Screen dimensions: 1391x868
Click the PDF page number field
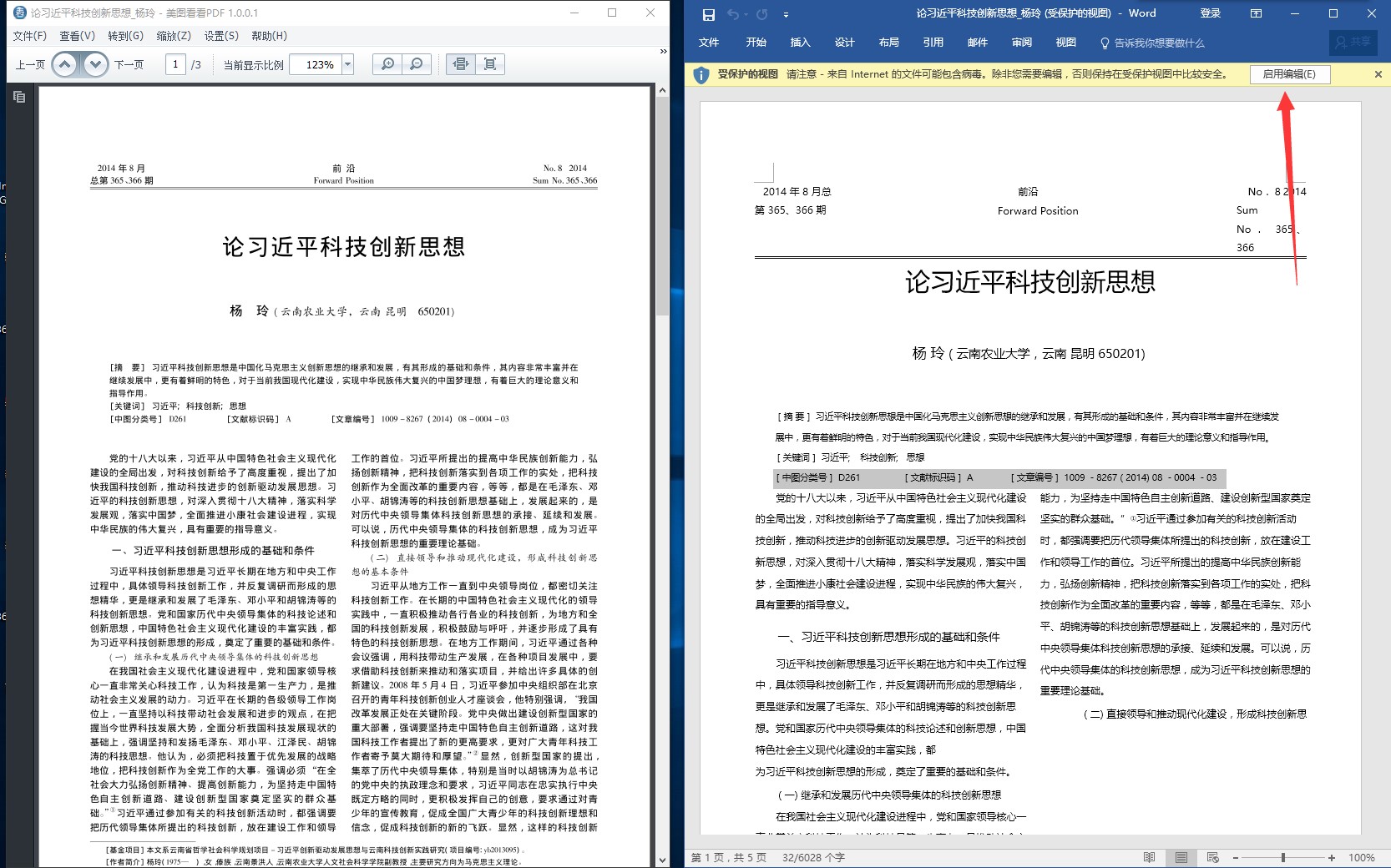click(x=175, y=64)
